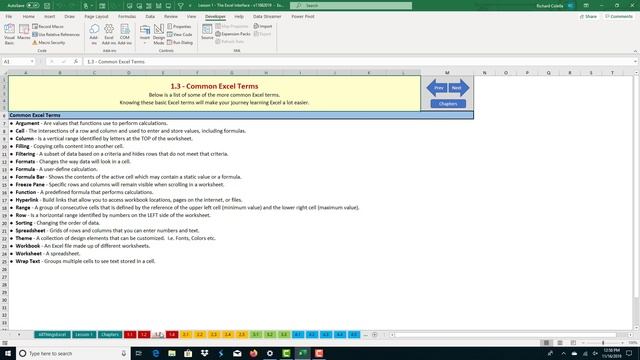Open COM Add-ins dialog
This screenshot has width=640, height=360.
[125, 34]
